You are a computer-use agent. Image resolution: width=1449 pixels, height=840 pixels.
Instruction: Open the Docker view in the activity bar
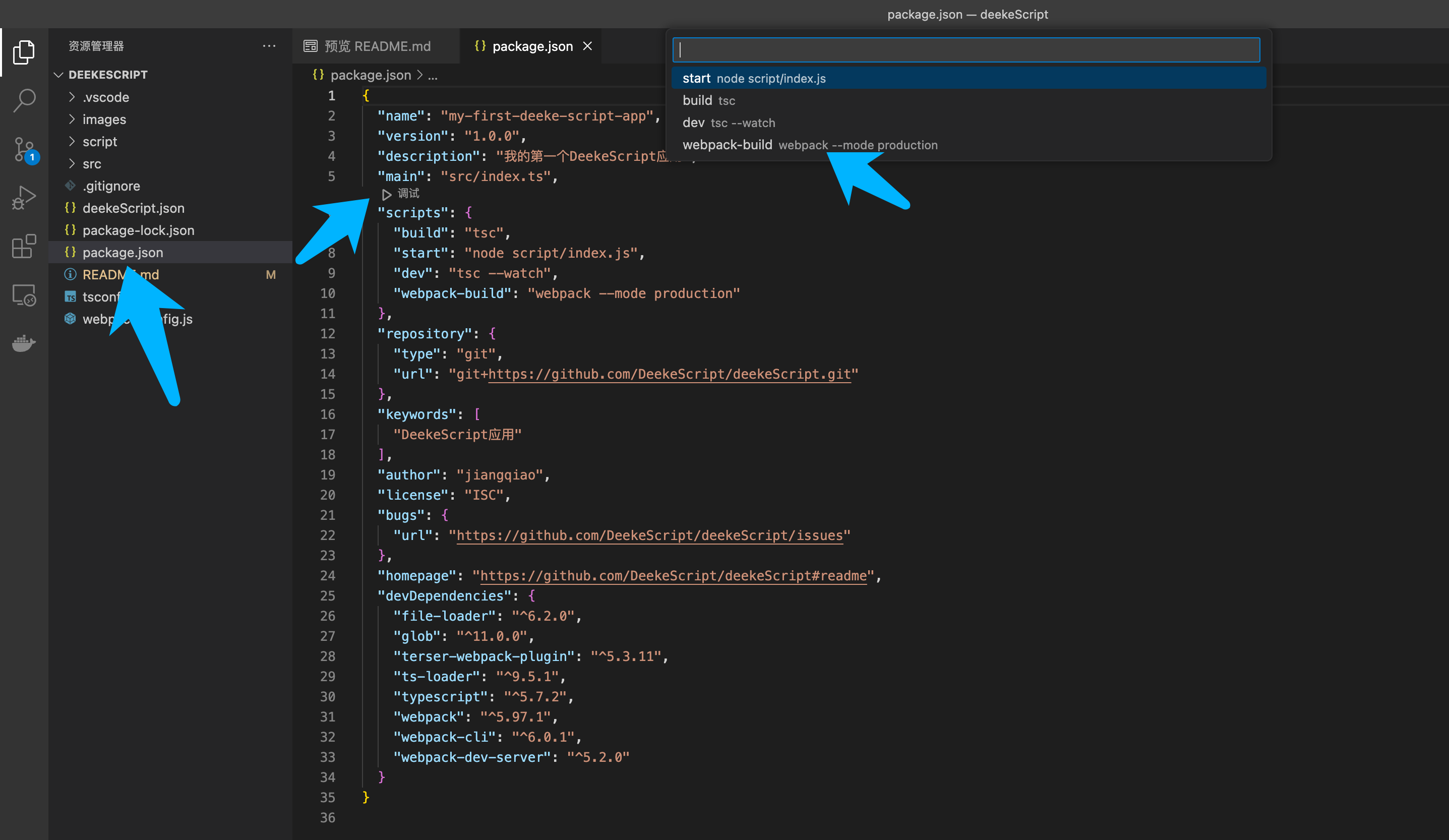[x=24, y=343]
